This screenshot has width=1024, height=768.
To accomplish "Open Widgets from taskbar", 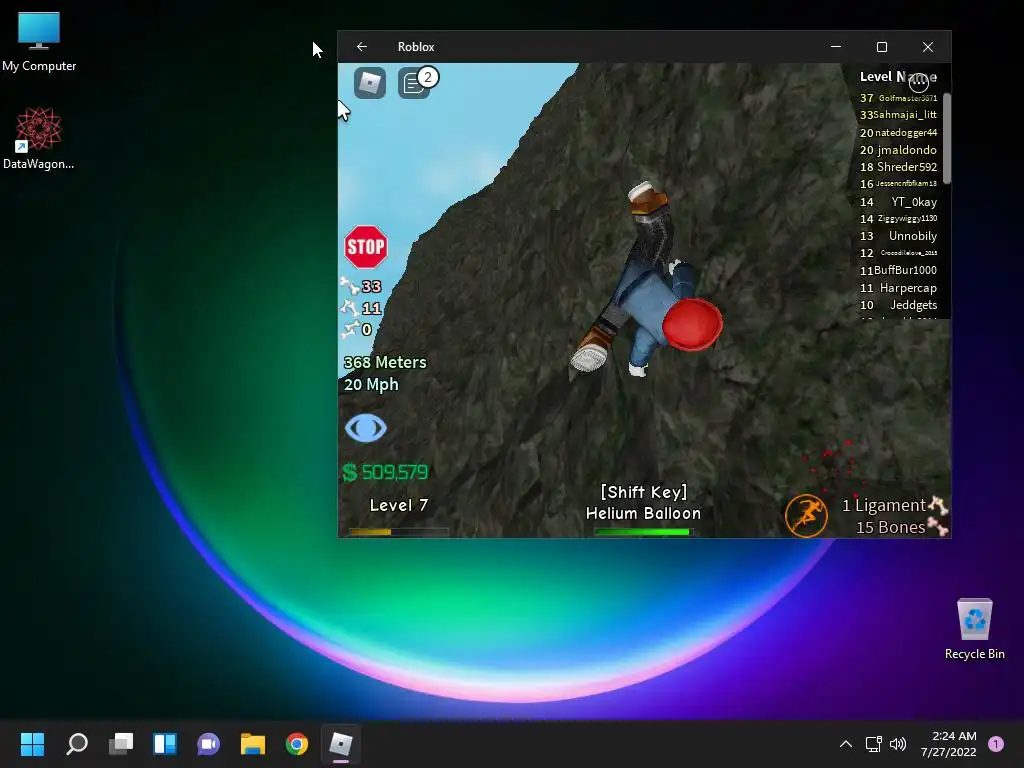I will pos(165,744).
